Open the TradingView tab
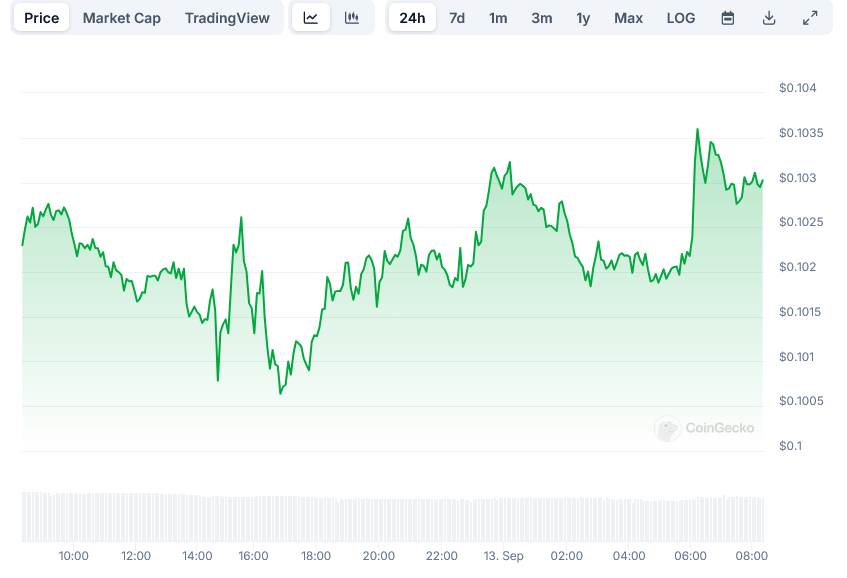 click(227, 18)
